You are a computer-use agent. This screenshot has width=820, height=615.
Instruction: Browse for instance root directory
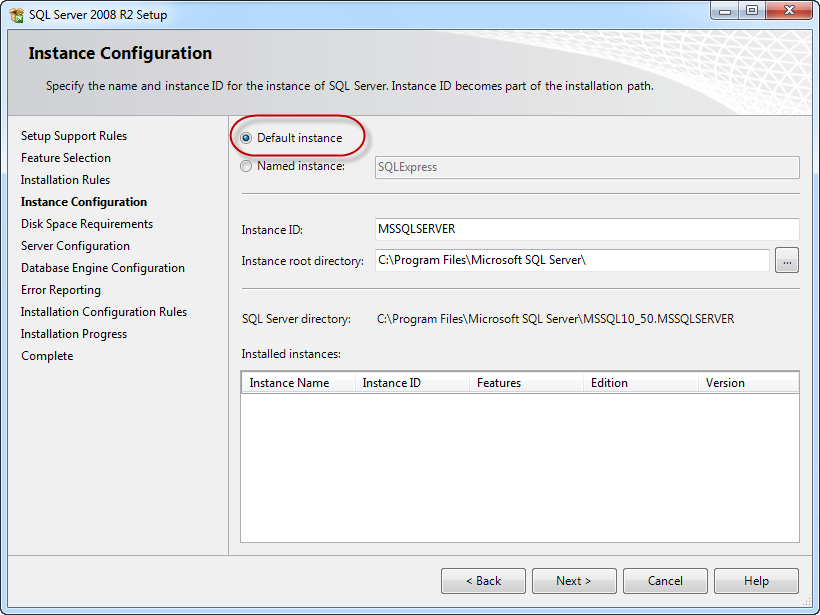point(787,260)
